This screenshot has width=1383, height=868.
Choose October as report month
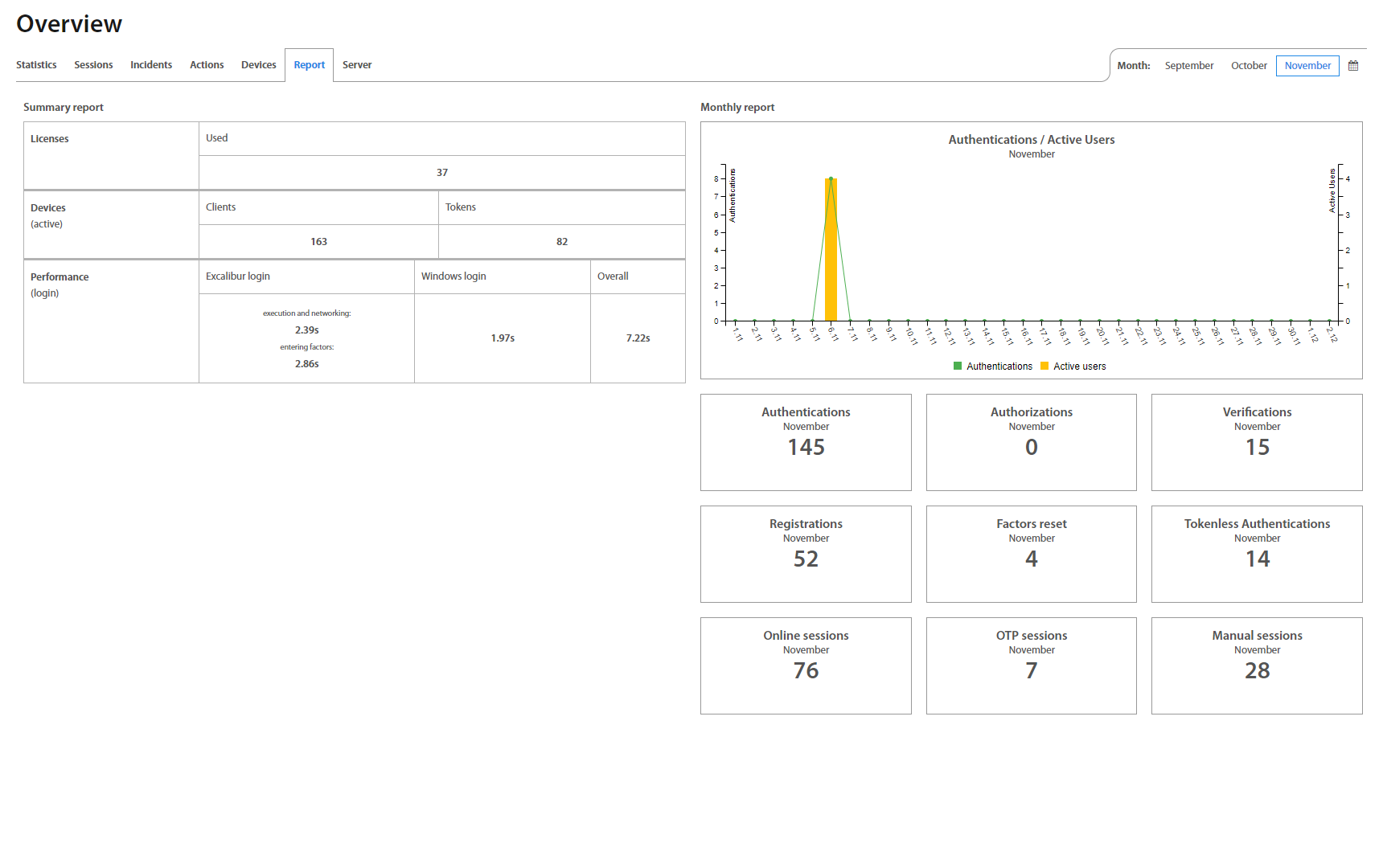pos(1249,66)
